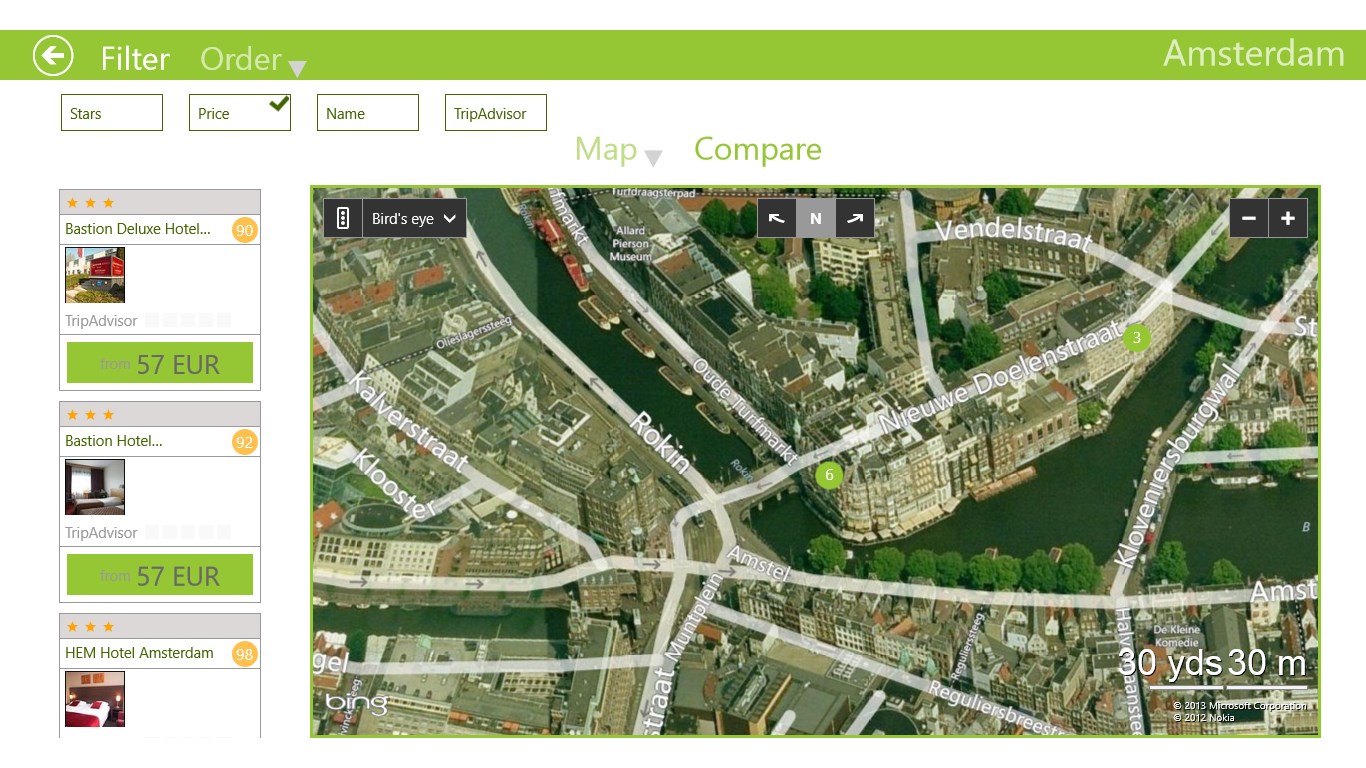Rotate map view clockwise
Screen dimensions: 1366x768
click(854, 218)
